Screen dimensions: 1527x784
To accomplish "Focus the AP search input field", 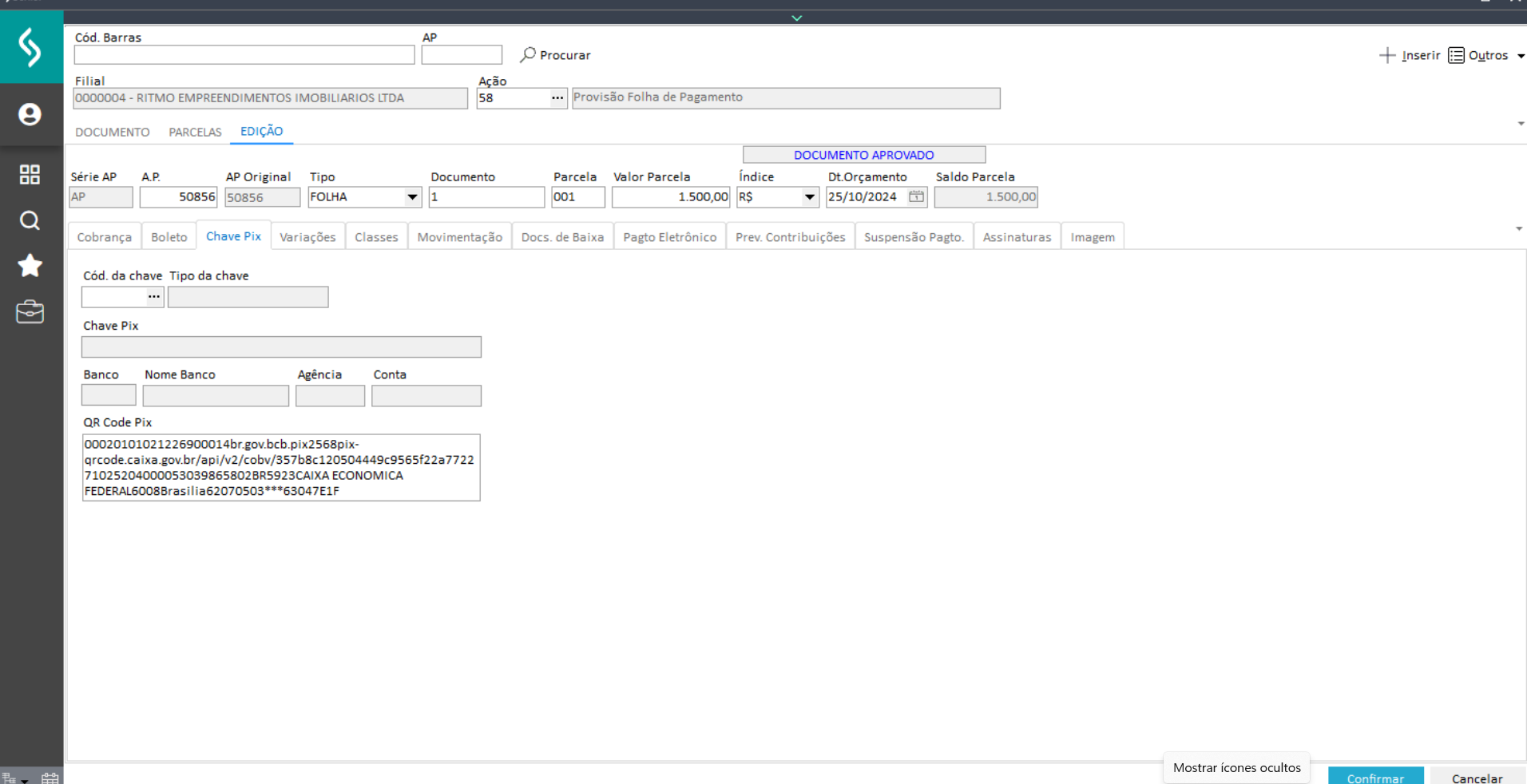I will point(462,54).
